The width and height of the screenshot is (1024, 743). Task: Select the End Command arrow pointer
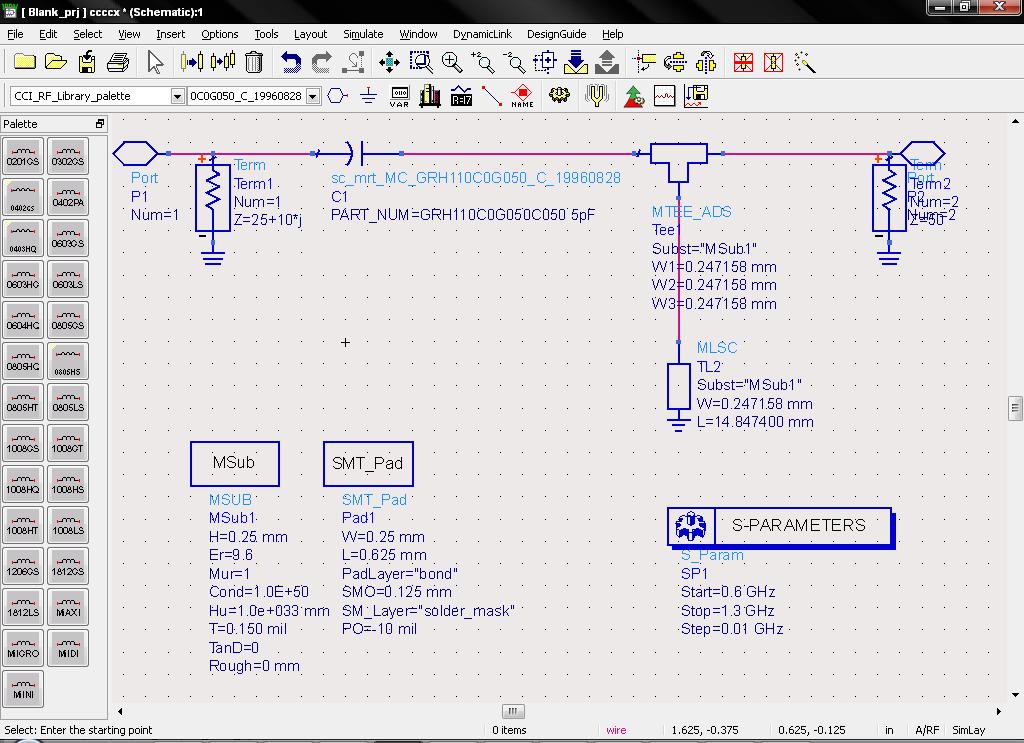coord(155,62)
